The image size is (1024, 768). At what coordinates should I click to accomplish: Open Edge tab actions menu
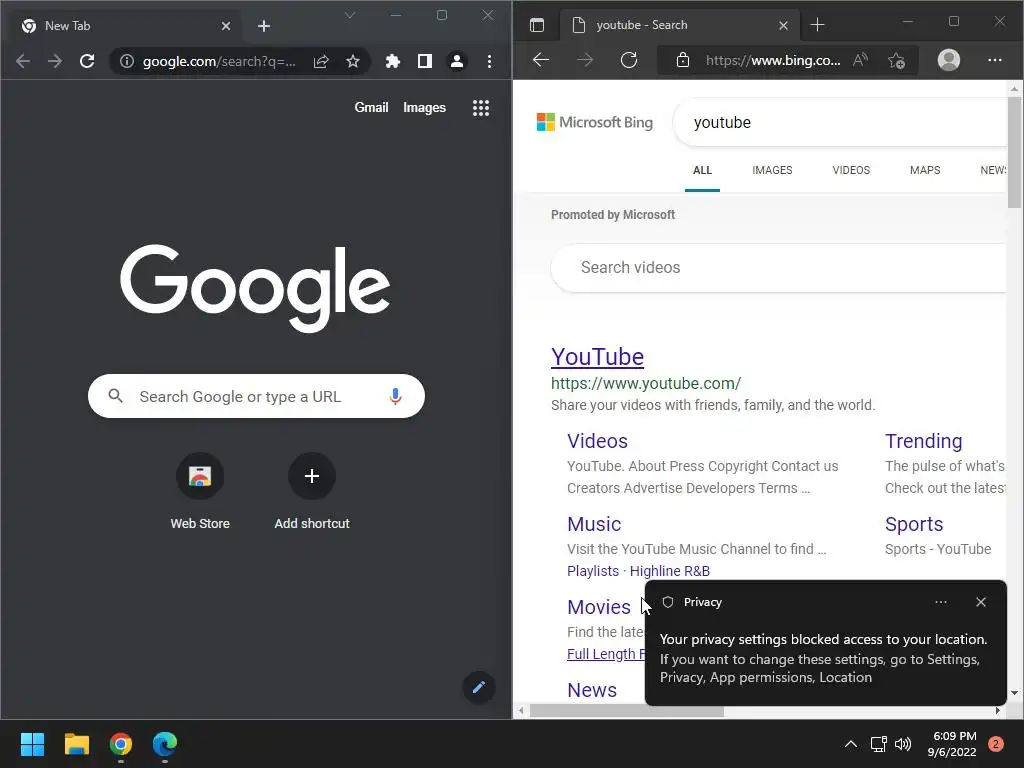tap(537, 25)
